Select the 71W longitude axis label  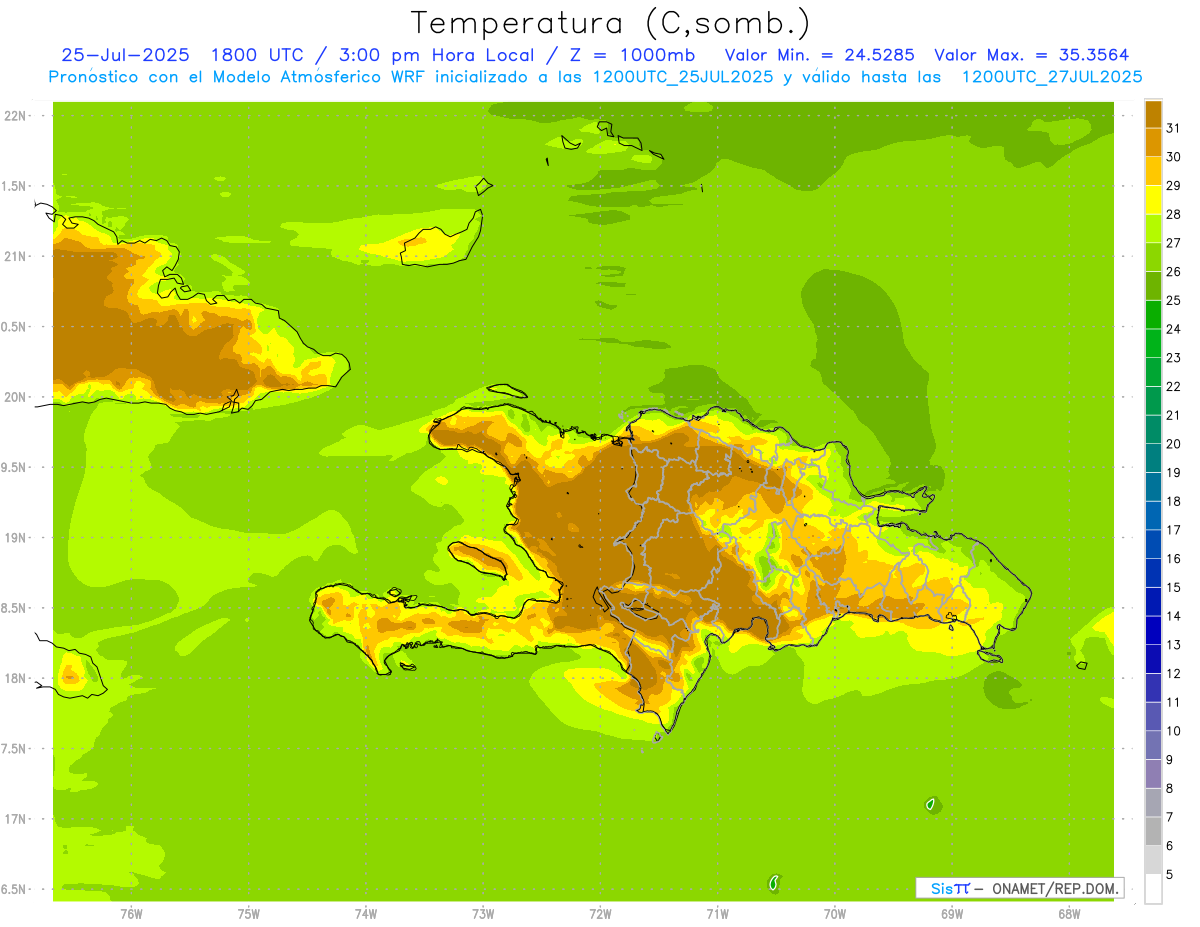[717, 914]
